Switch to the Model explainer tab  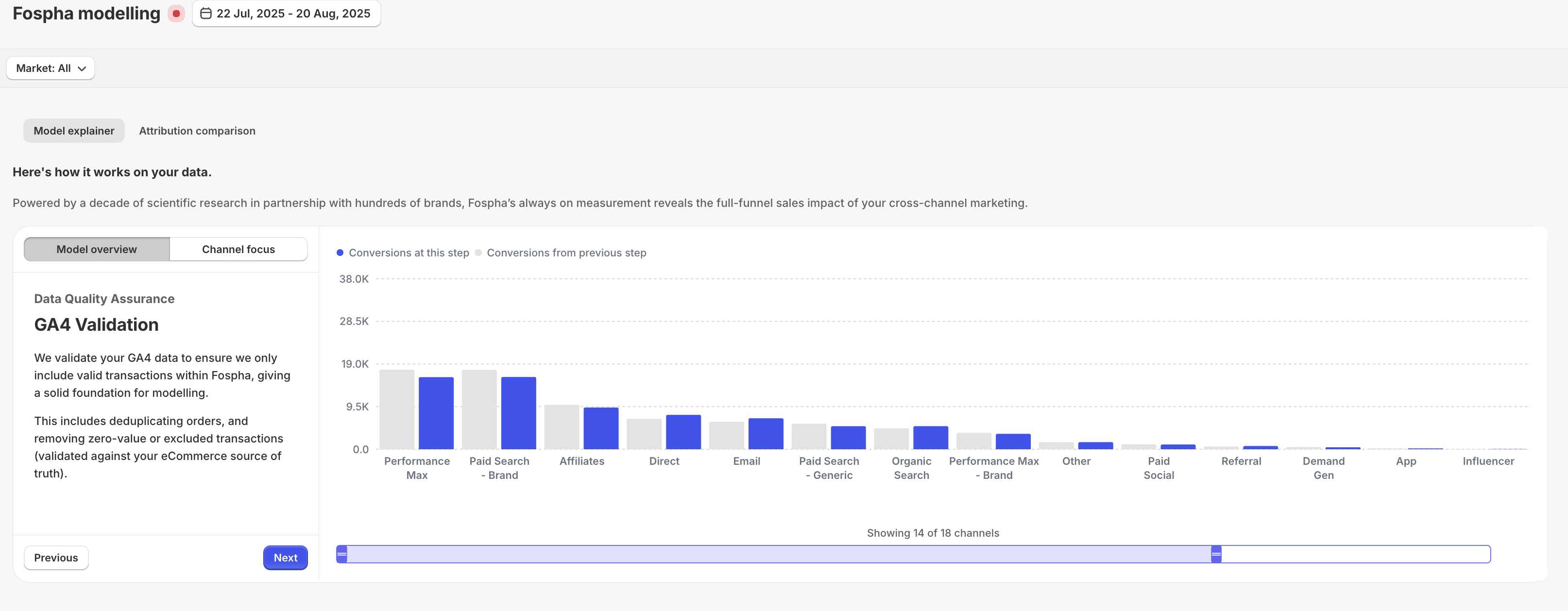(x=74, y=131)
